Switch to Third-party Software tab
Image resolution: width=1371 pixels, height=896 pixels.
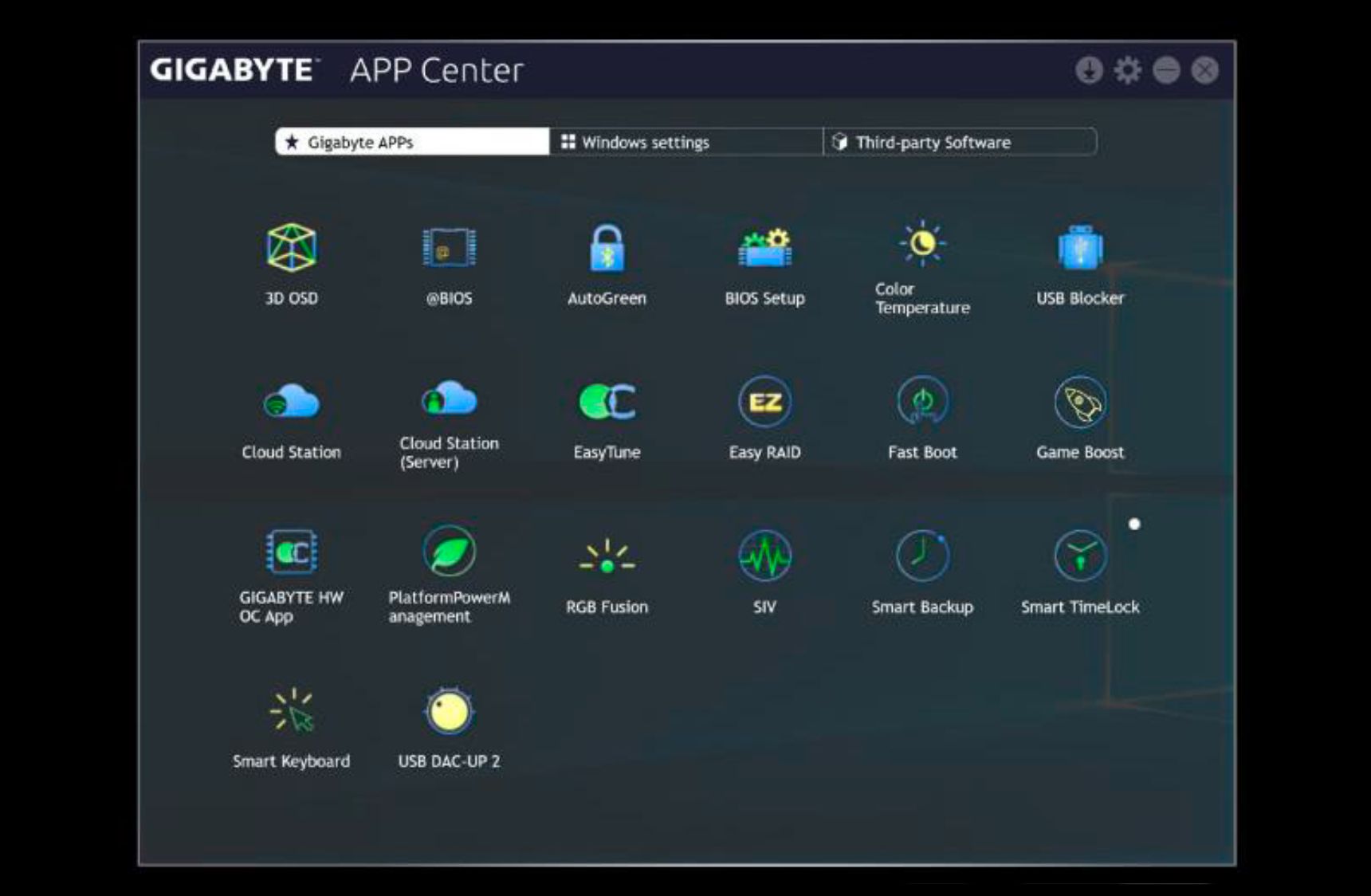(960, 142)
